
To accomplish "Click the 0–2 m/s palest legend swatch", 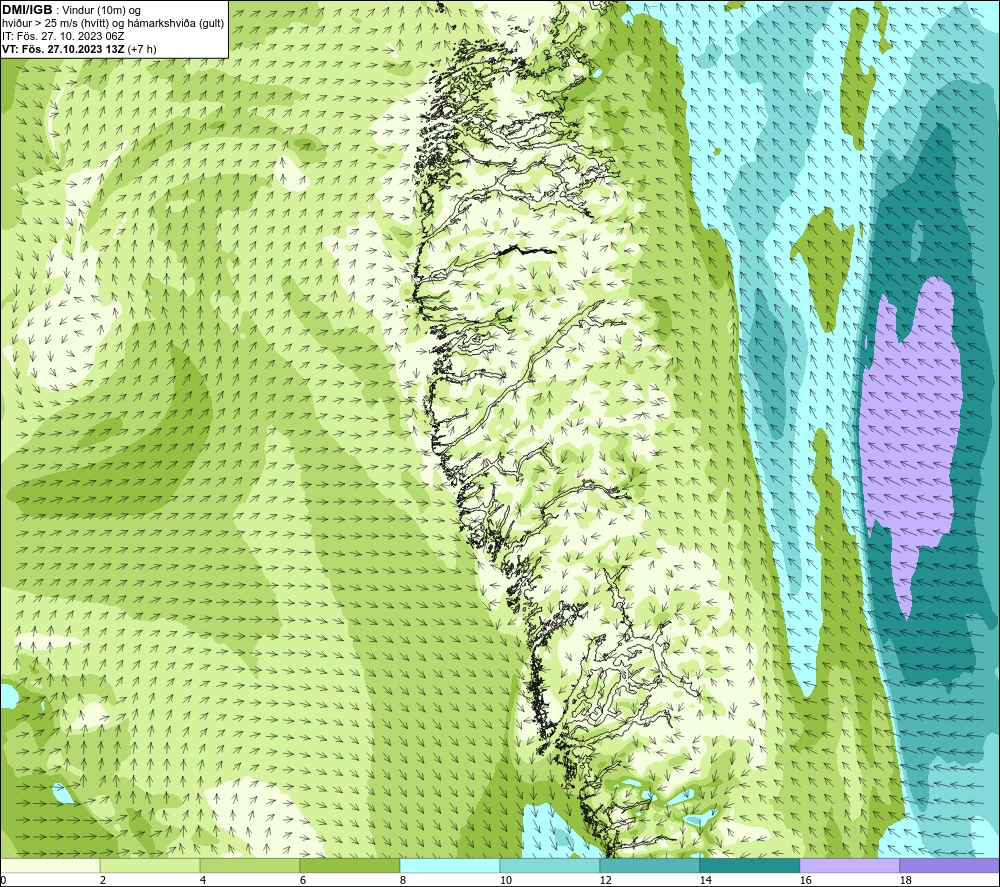I will (50, 865).
